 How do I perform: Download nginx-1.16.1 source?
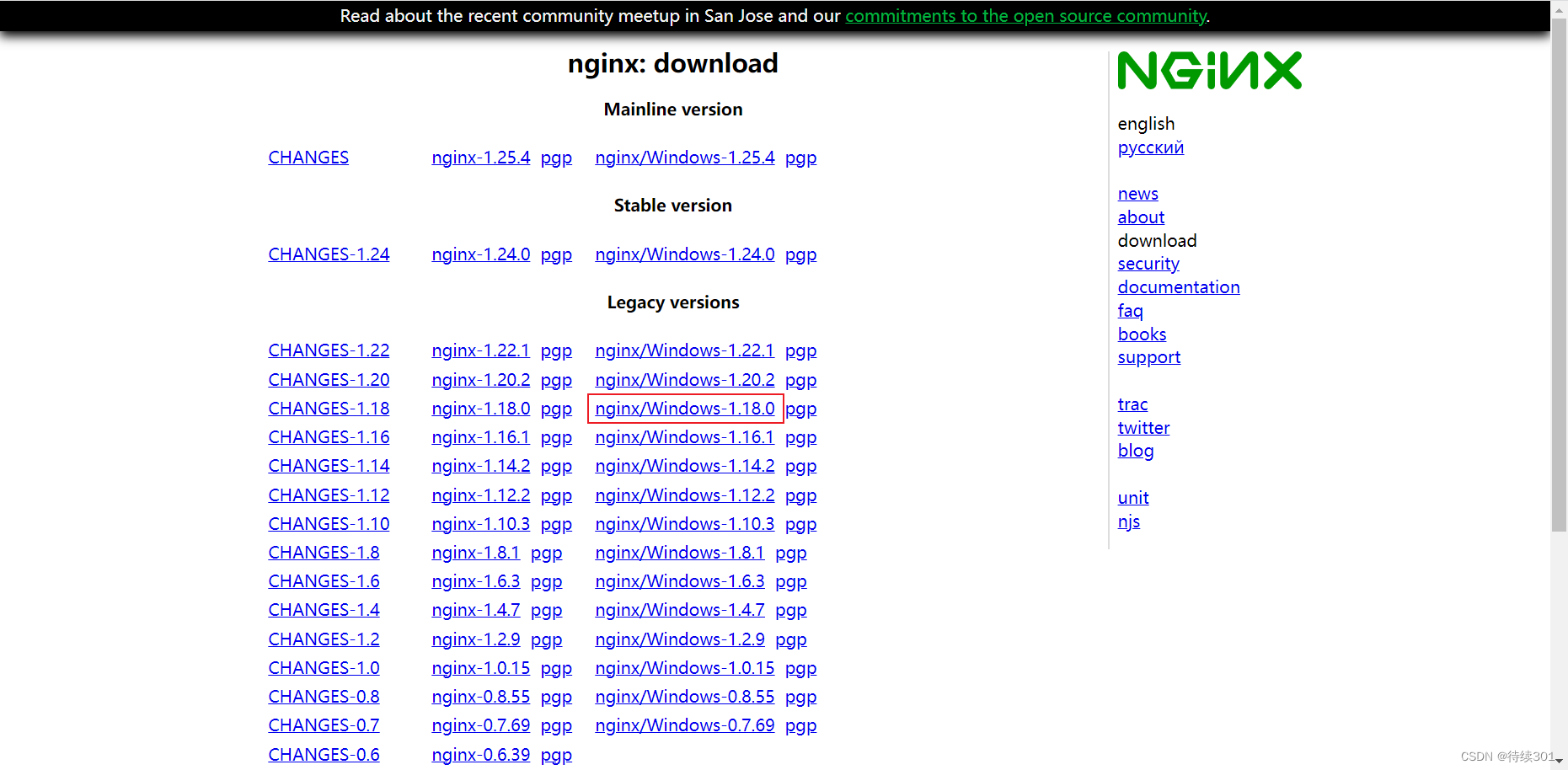(481, 437)
